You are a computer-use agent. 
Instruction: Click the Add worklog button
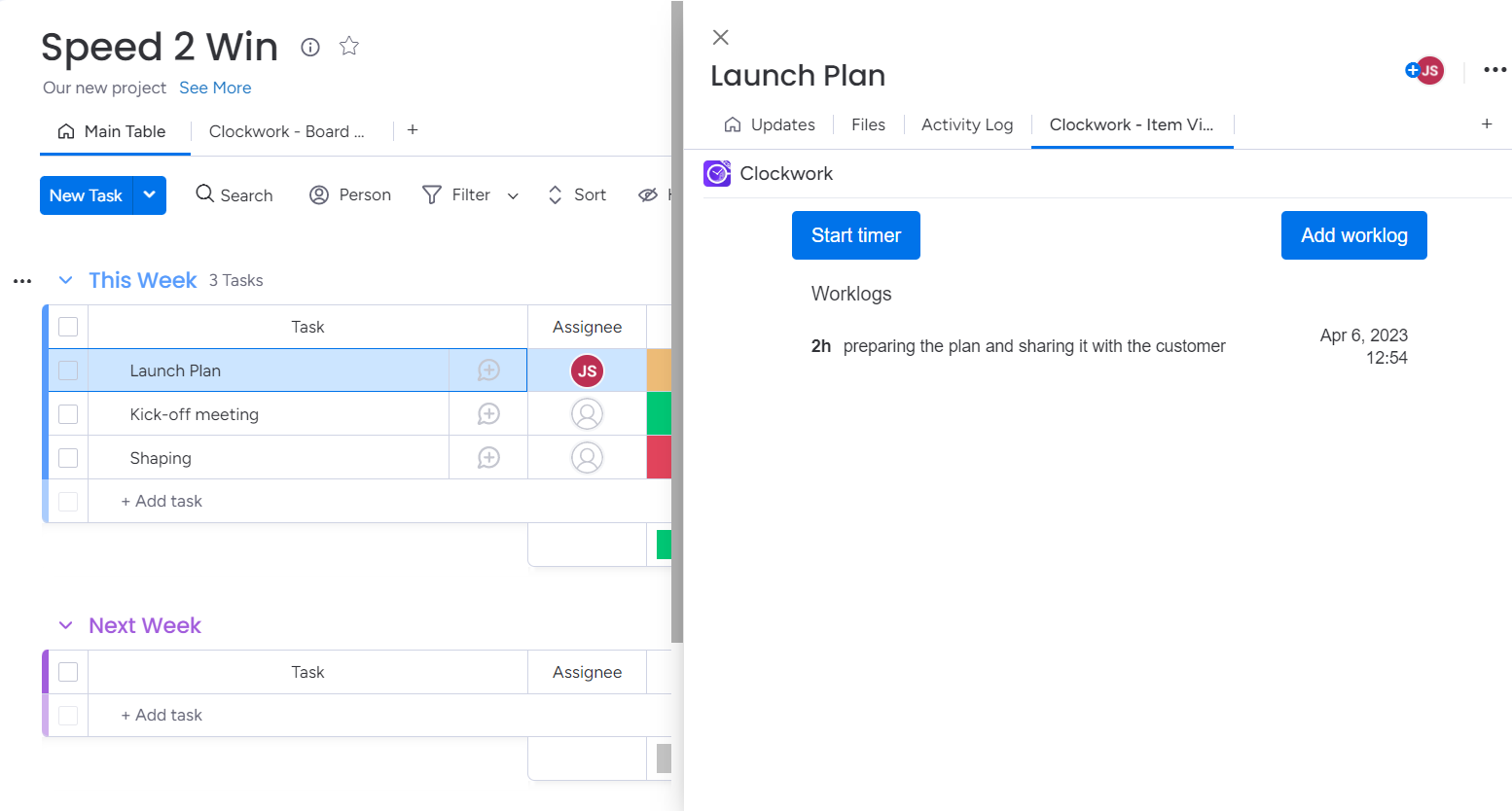pyautogui.click(x=1353, y=235)
